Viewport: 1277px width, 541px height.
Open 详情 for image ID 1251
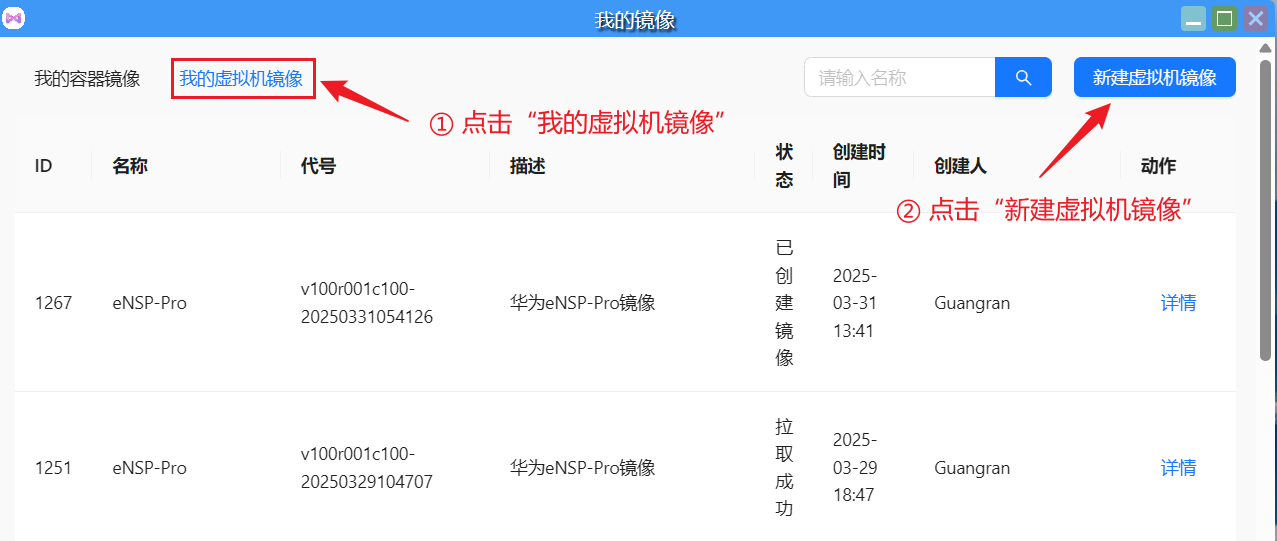pos(1179,468)
